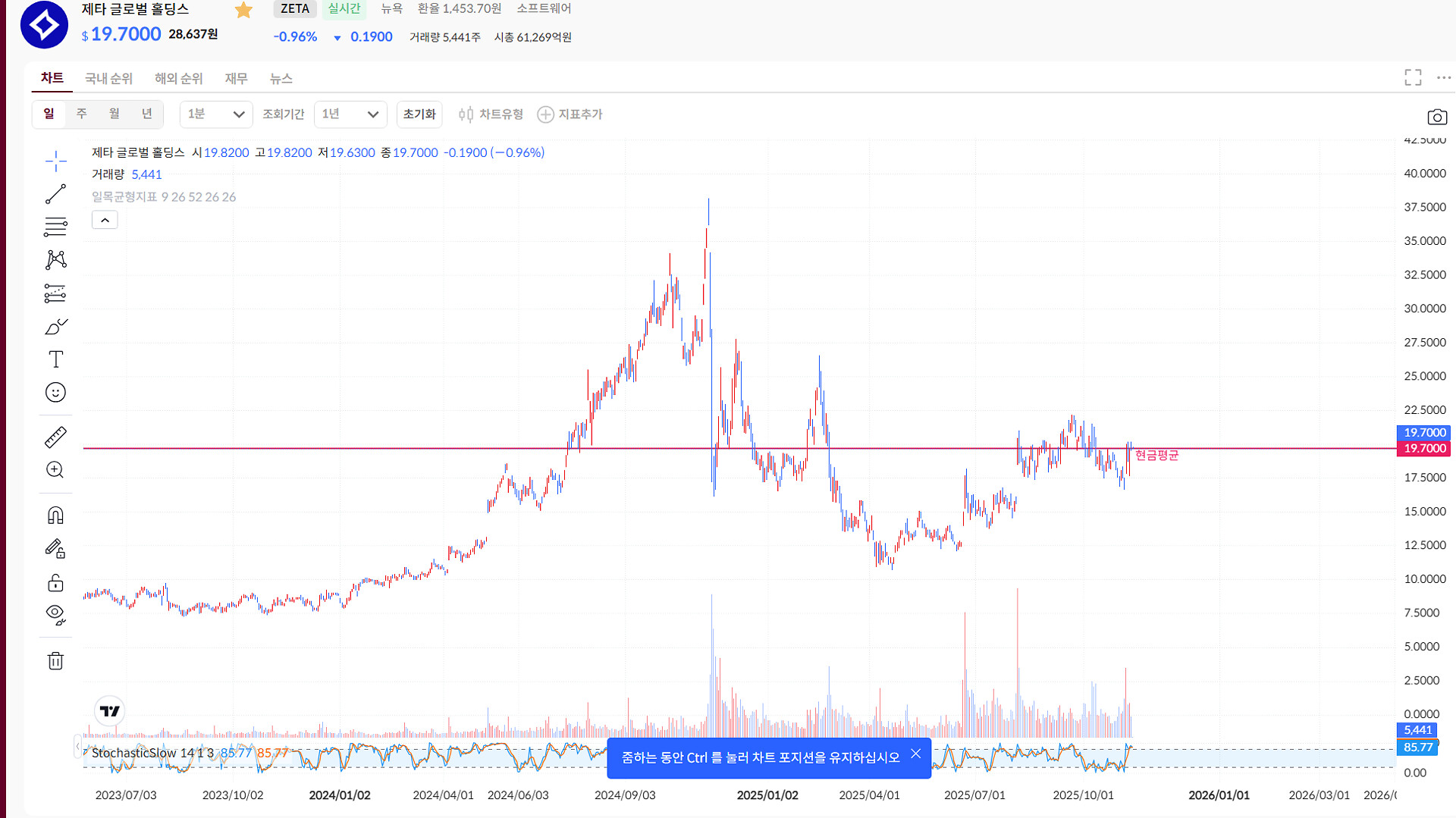Click the 뉴욕 exchange label
Viewport: 1456px width, 818px height.
click(391, 8)
